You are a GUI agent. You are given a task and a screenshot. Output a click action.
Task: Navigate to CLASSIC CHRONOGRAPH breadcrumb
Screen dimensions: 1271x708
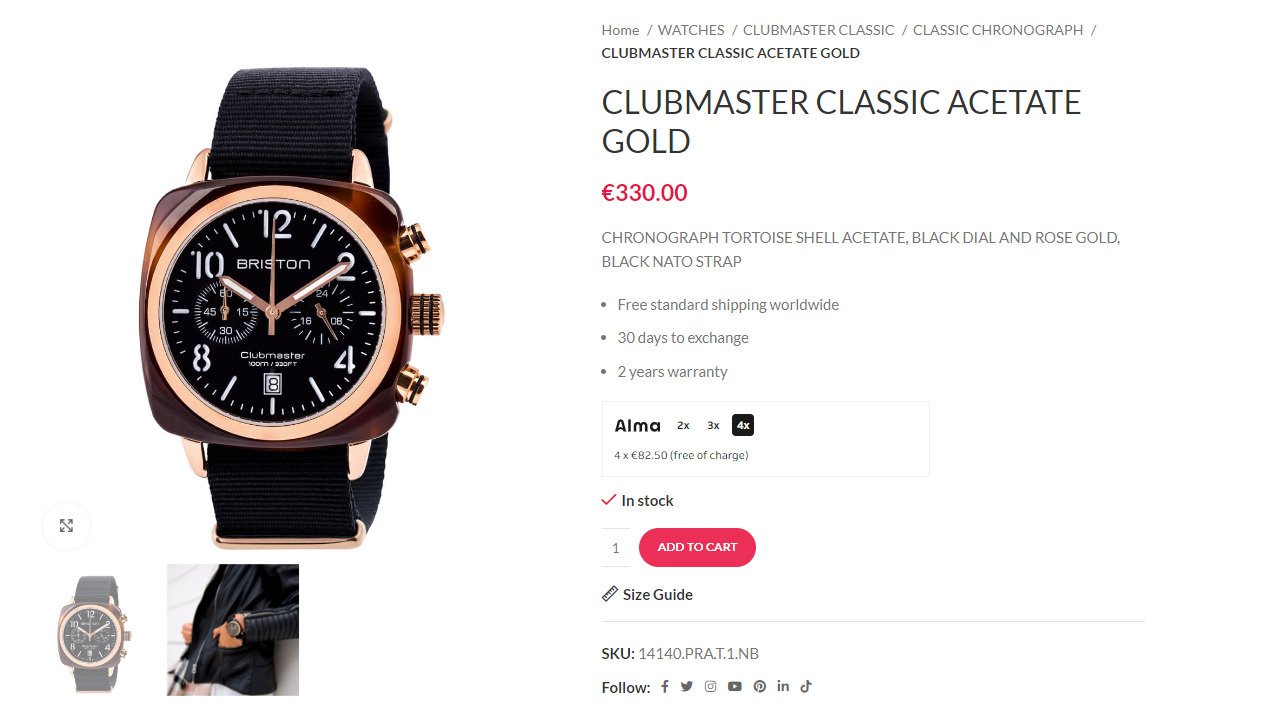pyautogui.click(x=998, y=30)
